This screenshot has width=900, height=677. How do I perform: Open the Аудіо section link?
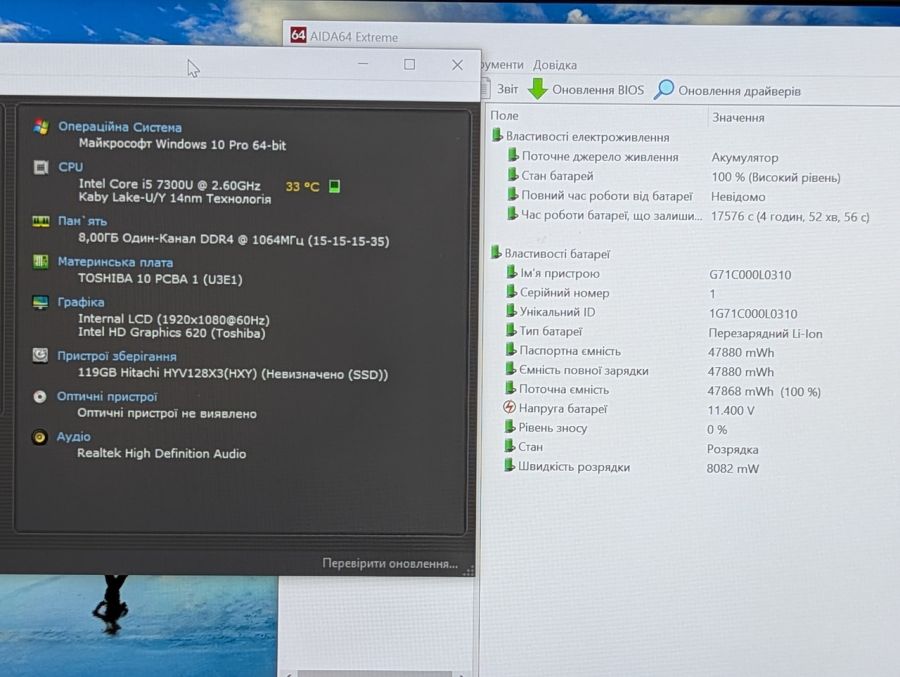point(73,437)
